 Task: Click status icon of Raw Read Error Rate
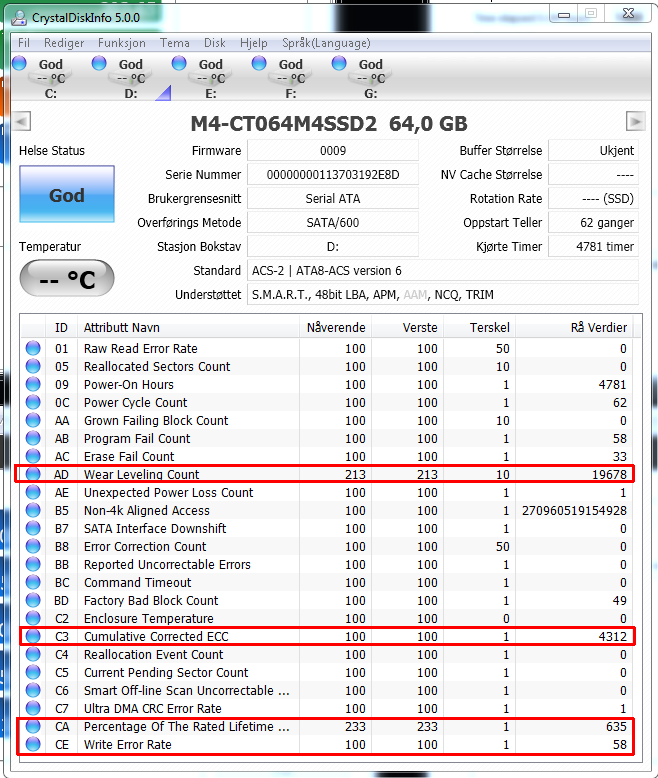coord(33,348)
